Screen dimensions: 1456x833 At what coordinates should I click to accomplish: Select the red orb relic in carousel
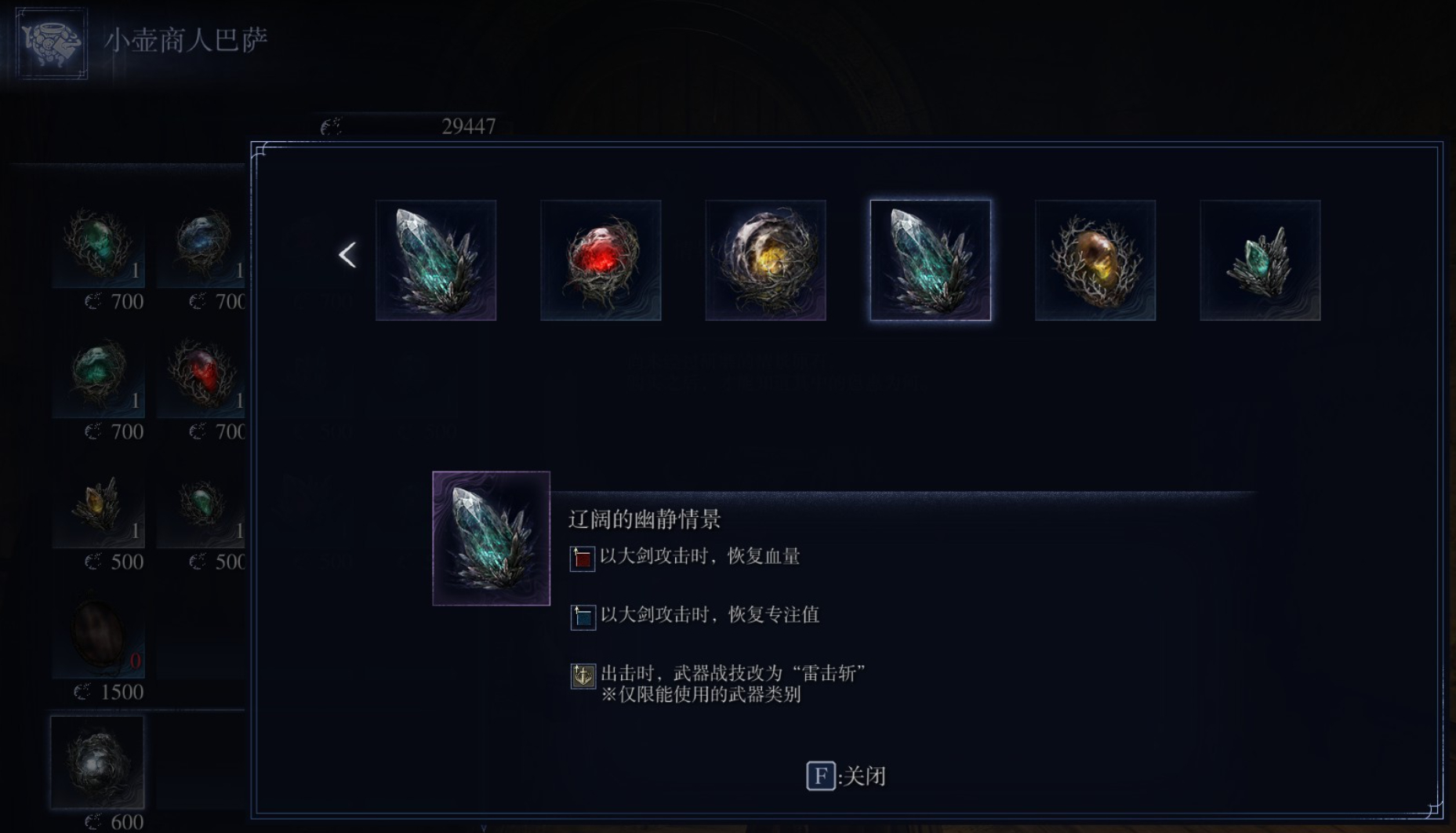click(601, 260)
